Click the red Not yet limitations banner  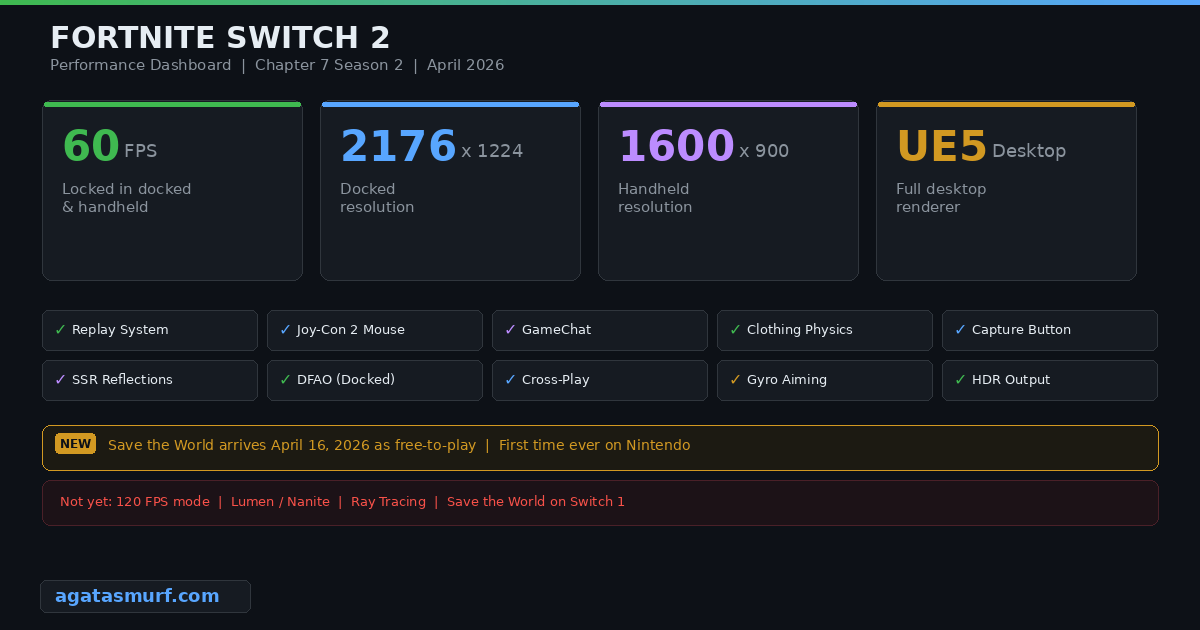600,503
